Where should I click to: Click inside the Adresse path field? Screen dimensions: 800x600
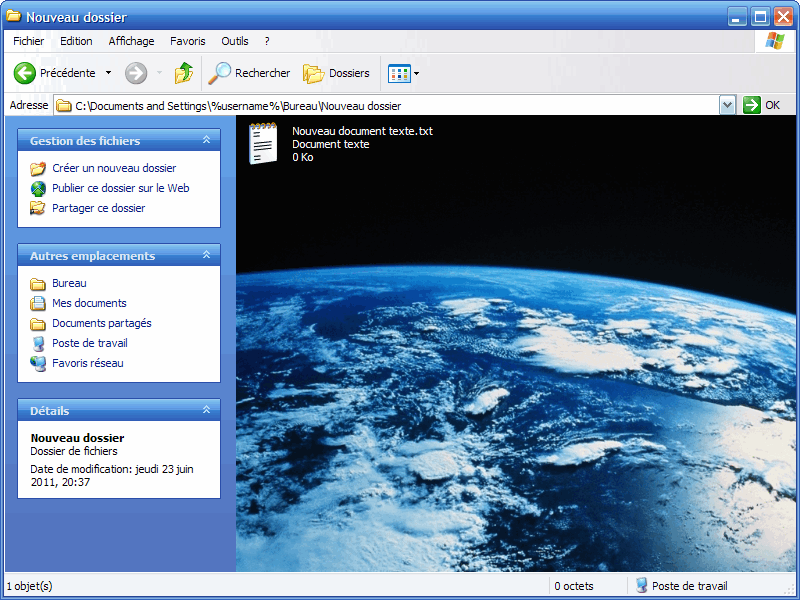[300, 104]
